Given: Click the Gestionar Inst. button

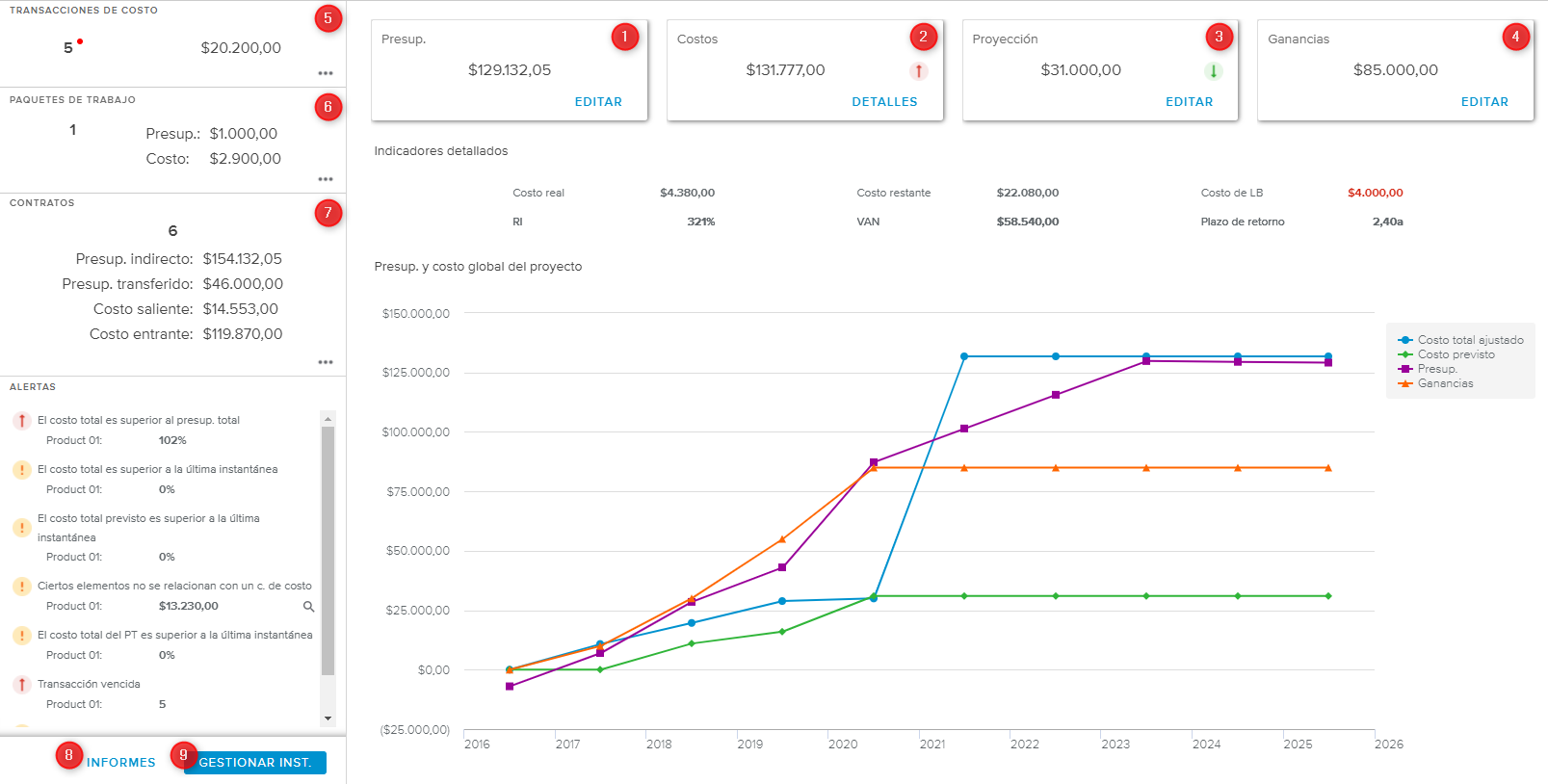Looking at the screenshot, I should point(255,763).
